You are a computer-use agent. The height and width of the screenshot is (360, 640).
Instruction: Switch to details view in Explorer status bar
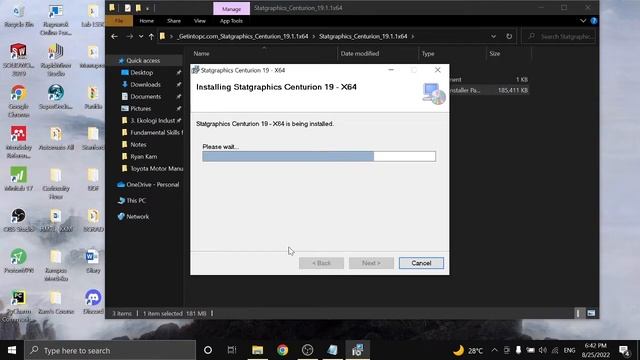coord(578,313)
